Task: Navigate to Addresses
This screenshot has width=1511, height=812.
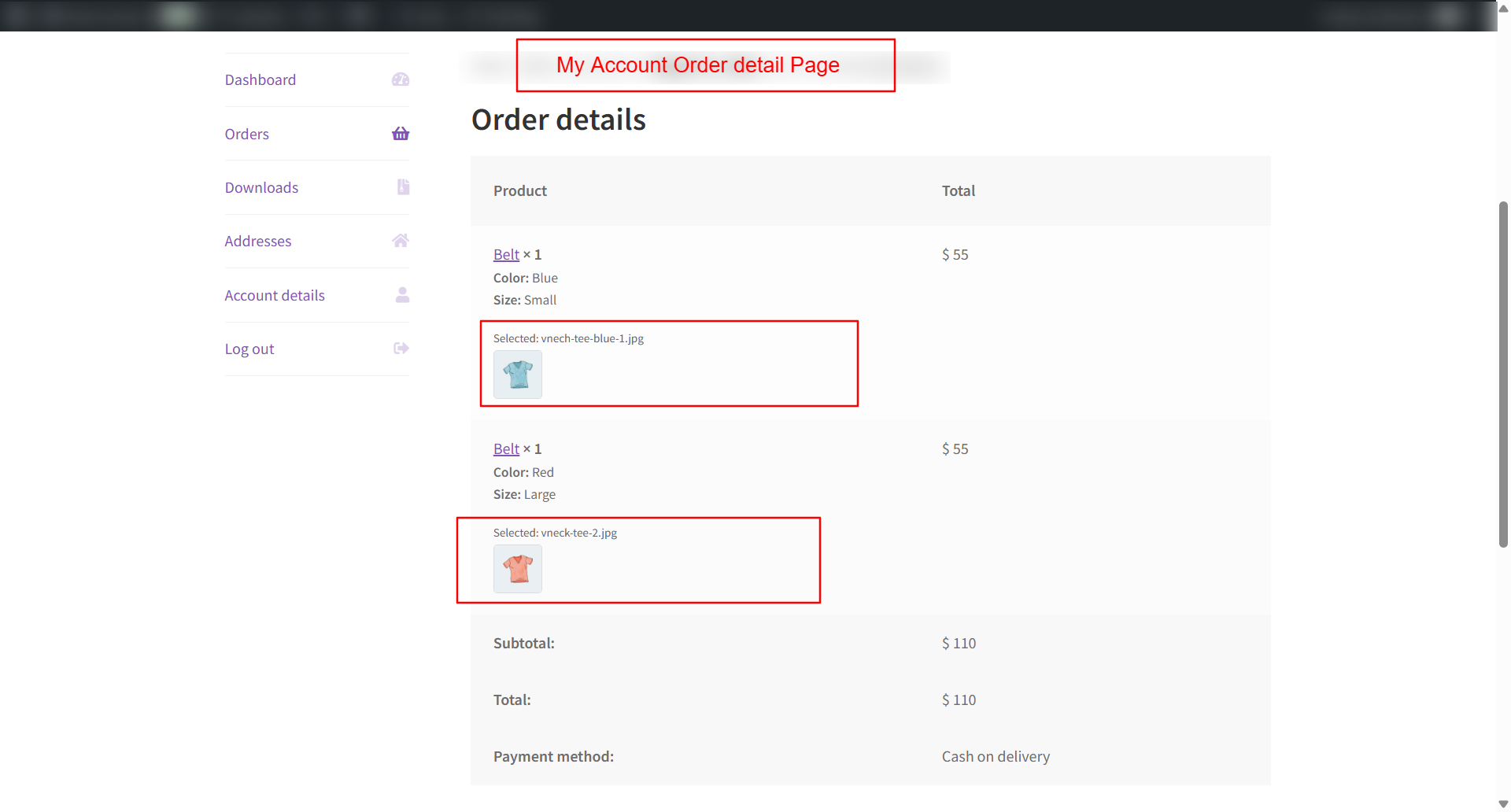Action: [x=258, y=242]
